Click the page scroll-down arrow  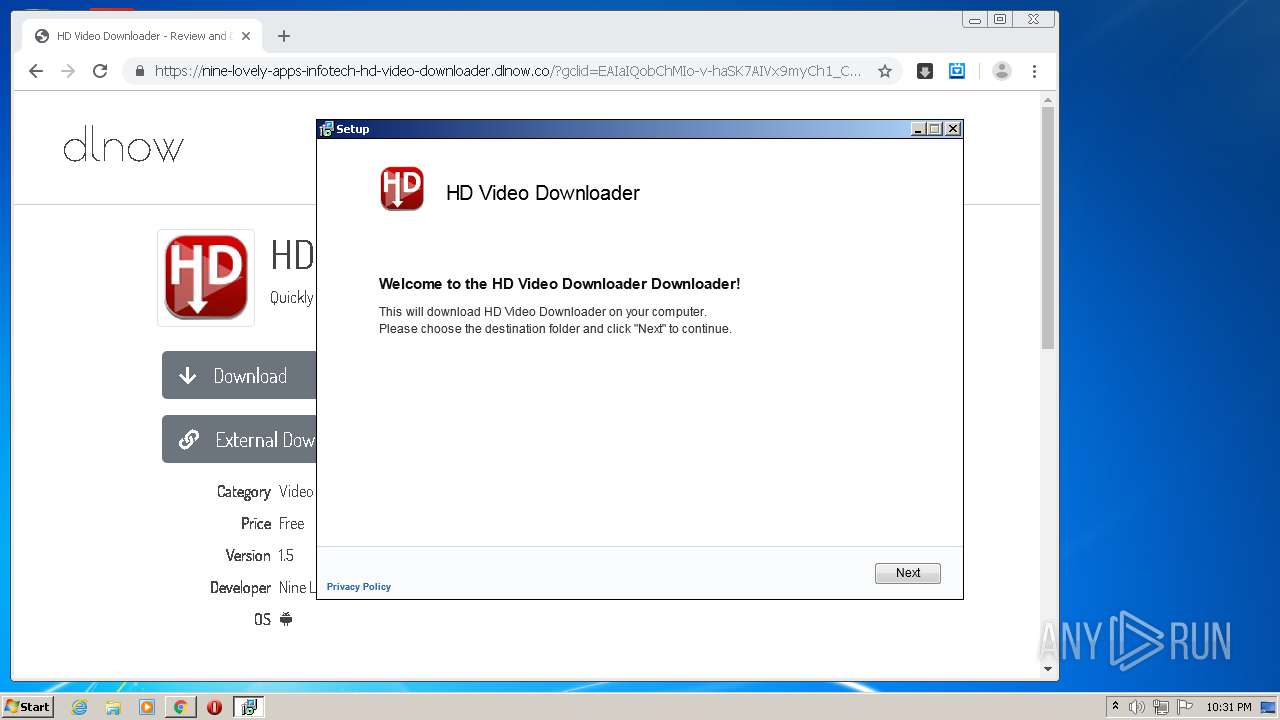point(1048,669)
